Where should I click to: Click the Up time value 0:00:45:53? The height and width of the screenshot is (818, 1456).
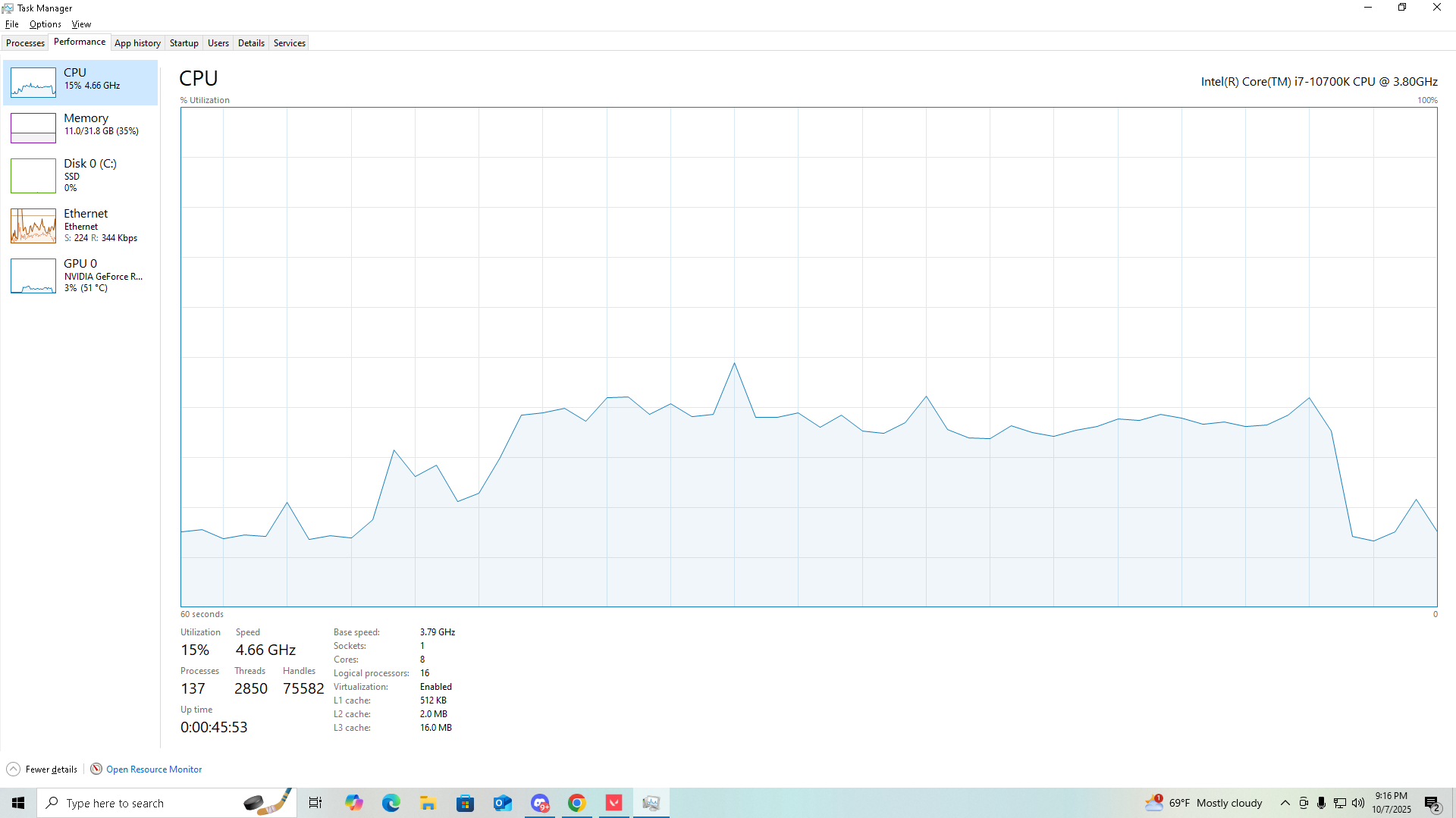pyautogui.click(x=214, y=727)
